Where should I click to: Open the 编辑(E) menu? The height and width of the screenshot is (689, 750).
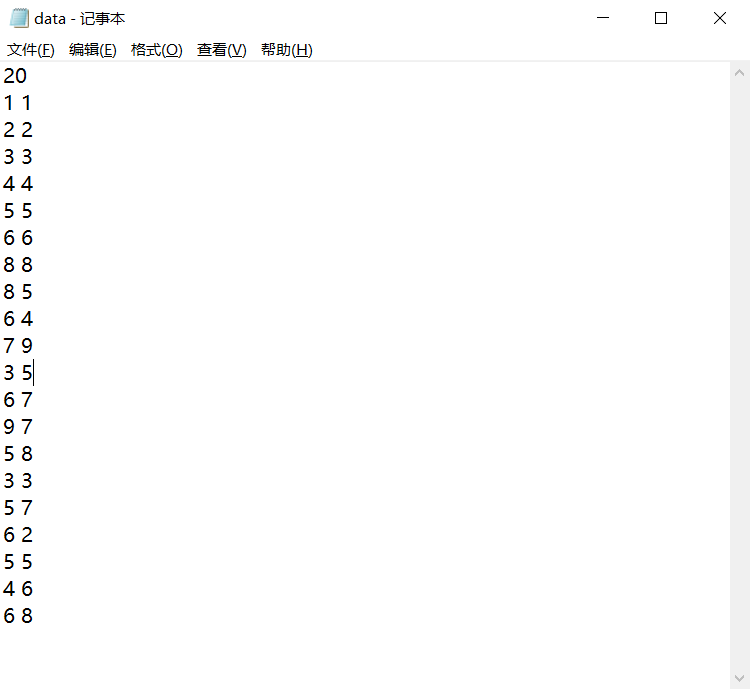[x=92, y=50]
